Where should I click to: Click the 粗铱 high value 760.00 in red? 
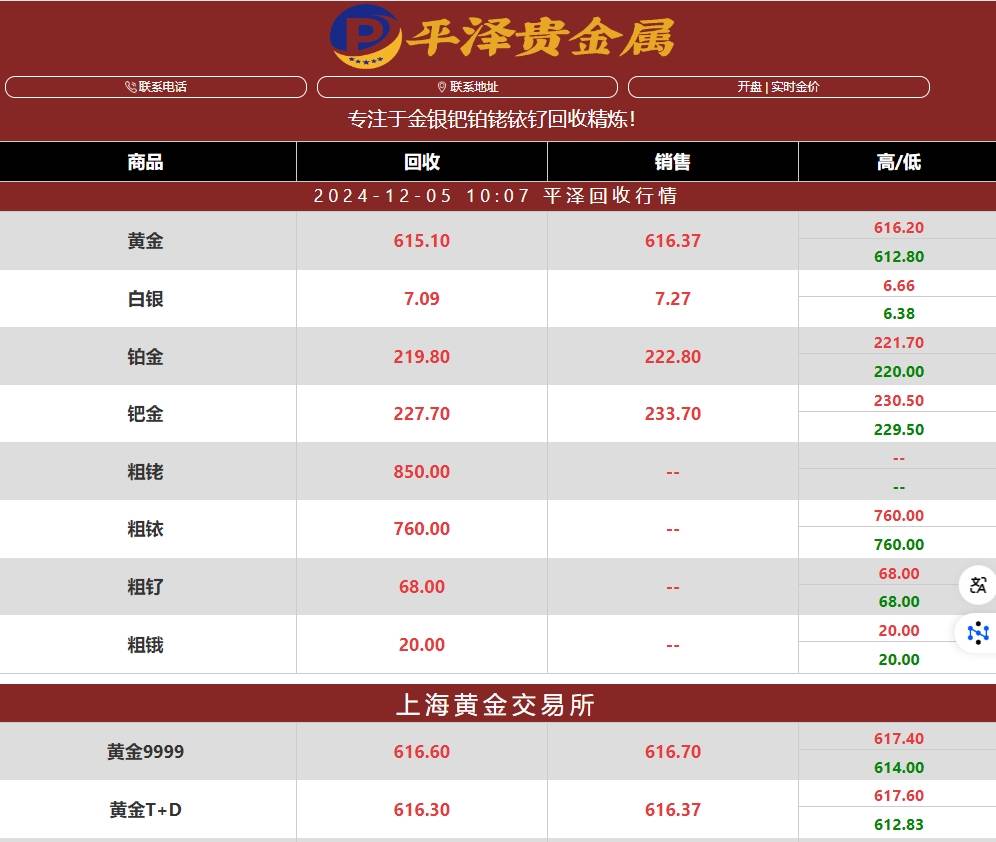pos(899,515)
